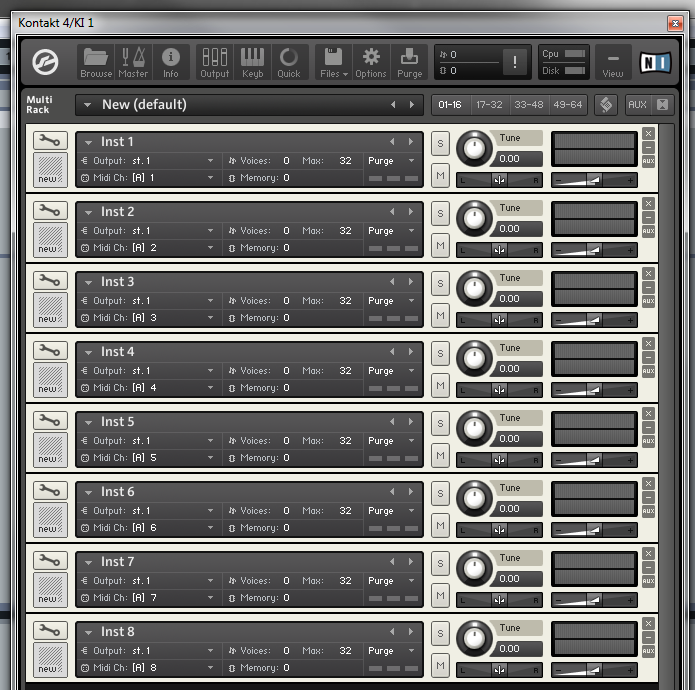Remove Inst 1 with its X button
Screen dimensions: 695x690
648,133
